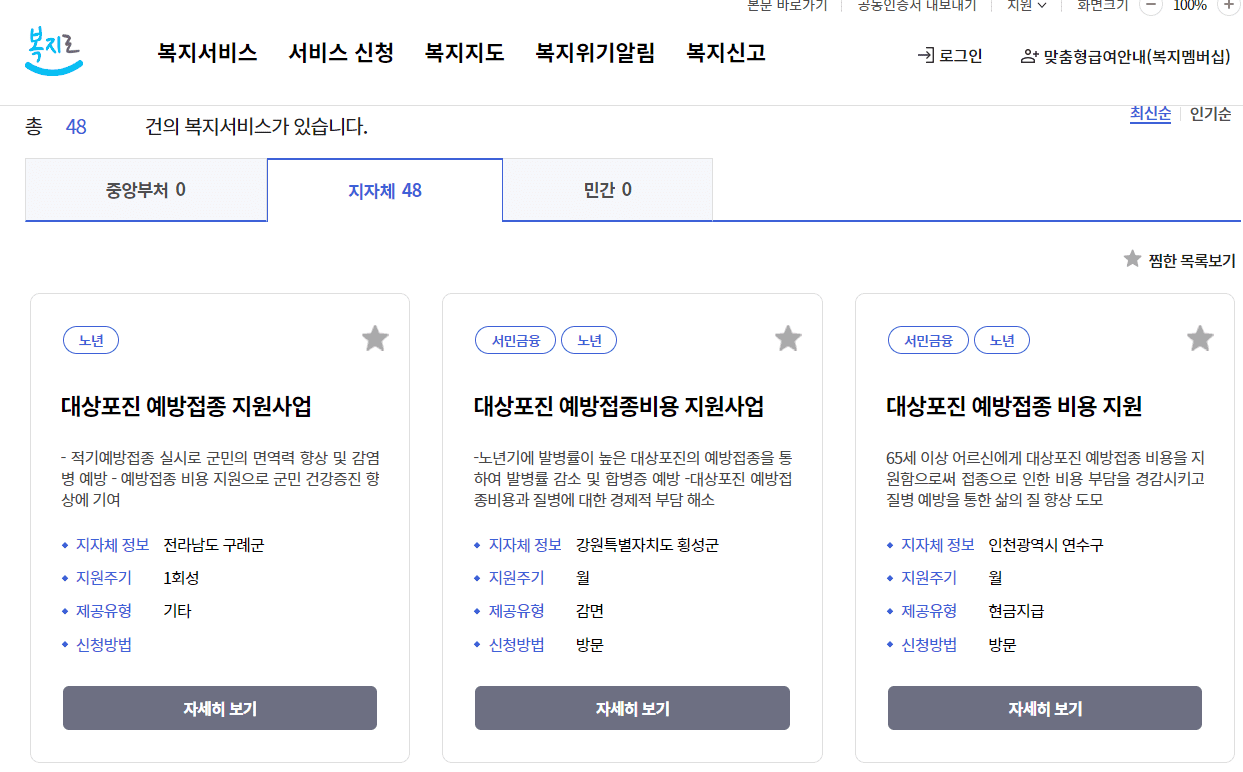1243x772 pixels.
Task: Click the 맞춤형급여안내(복지멤버십) person icon
Action: pyautogui.click(x=1030, y=57)
